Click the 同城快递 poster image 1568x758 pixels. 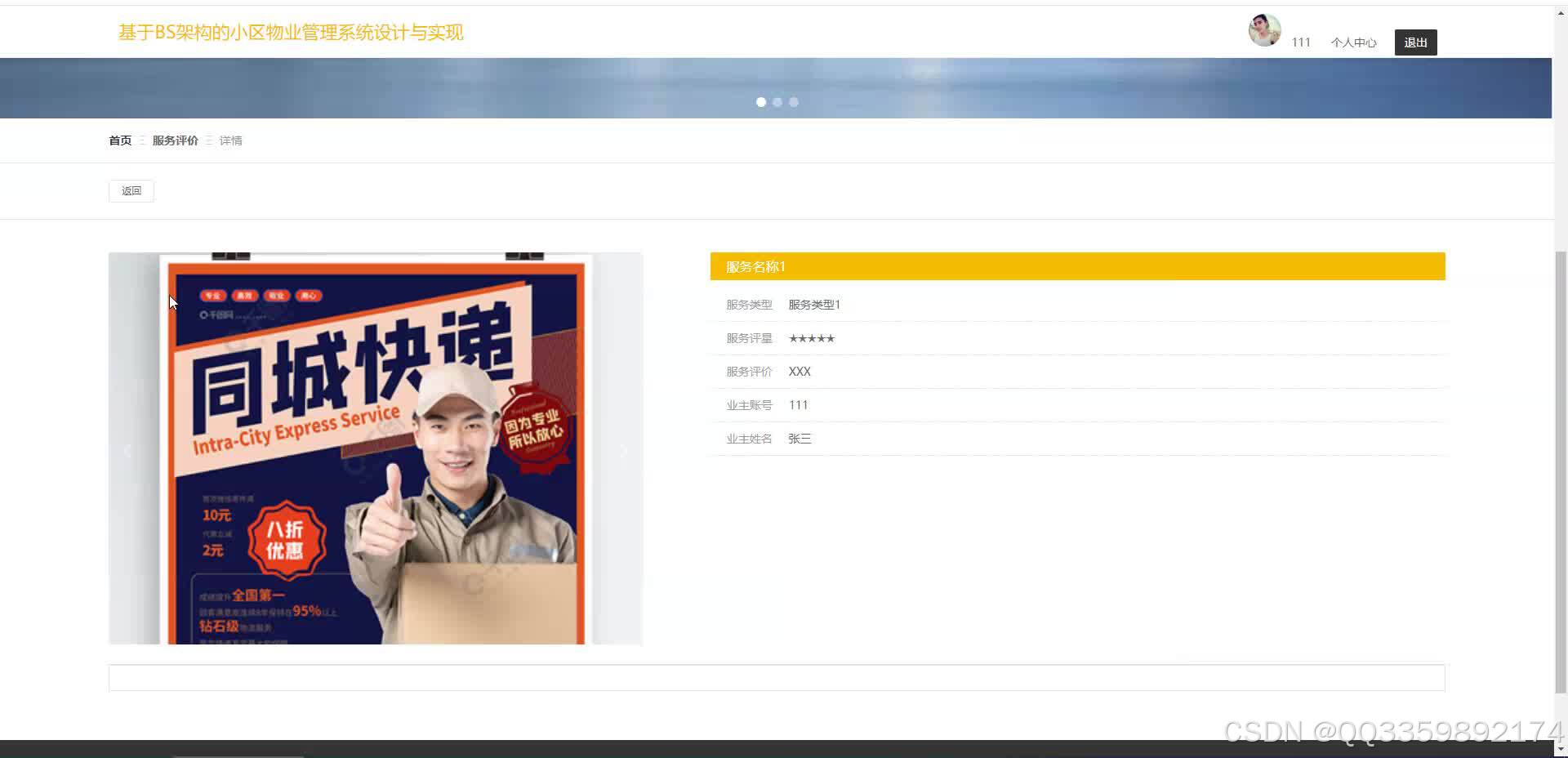point(376,448)
